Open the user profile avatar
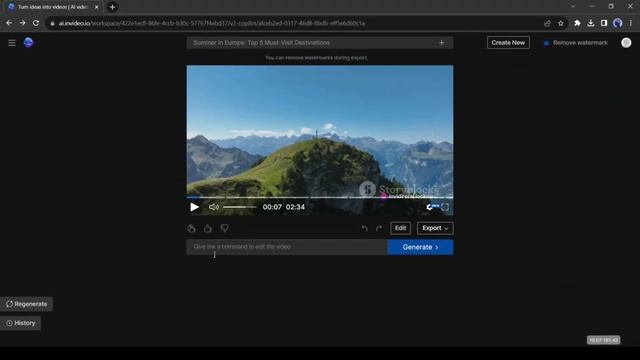The width and height of the screenshot is (640, 360). coord(626,42)
